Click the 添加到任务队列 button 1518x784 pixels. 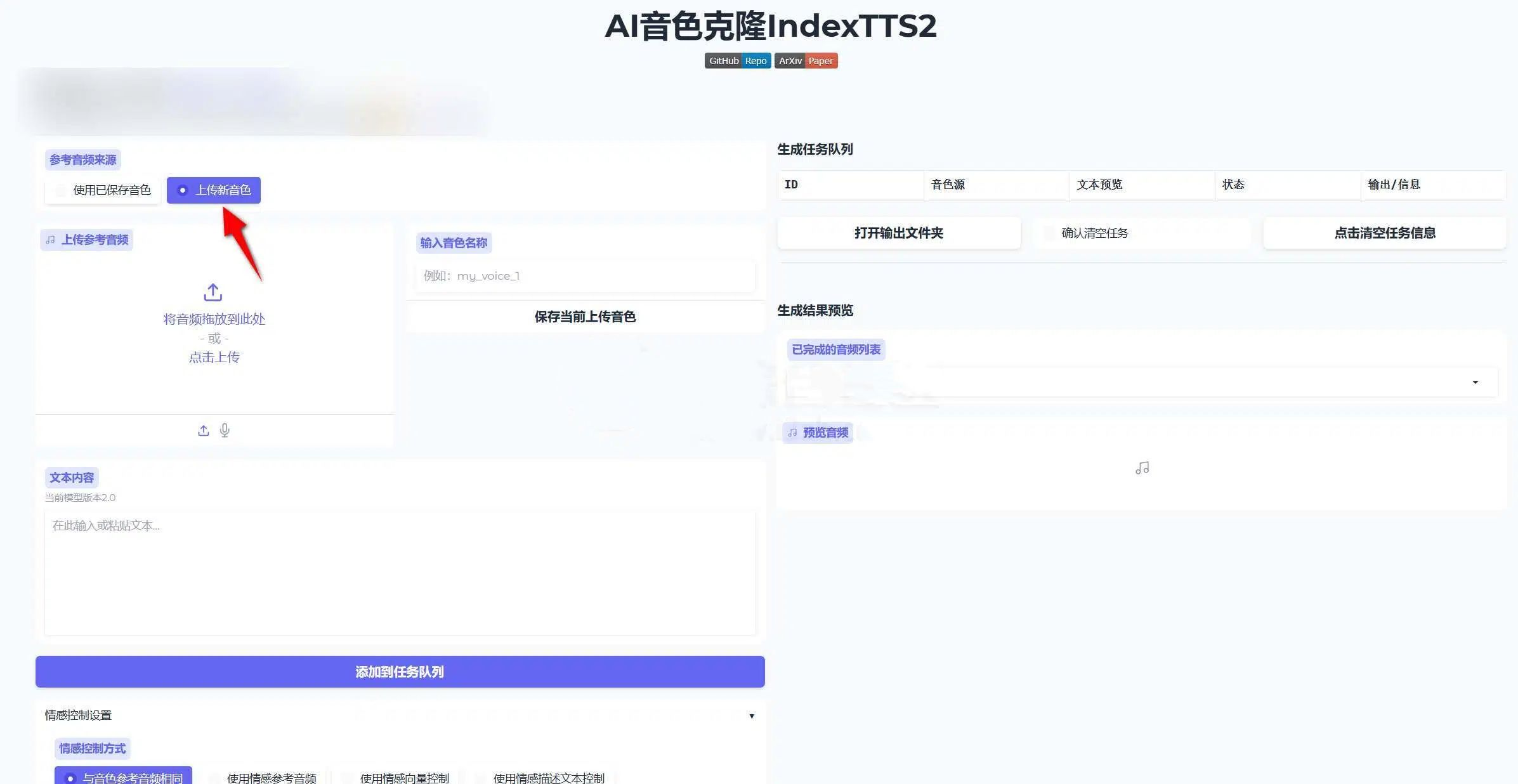click(400, 672)
